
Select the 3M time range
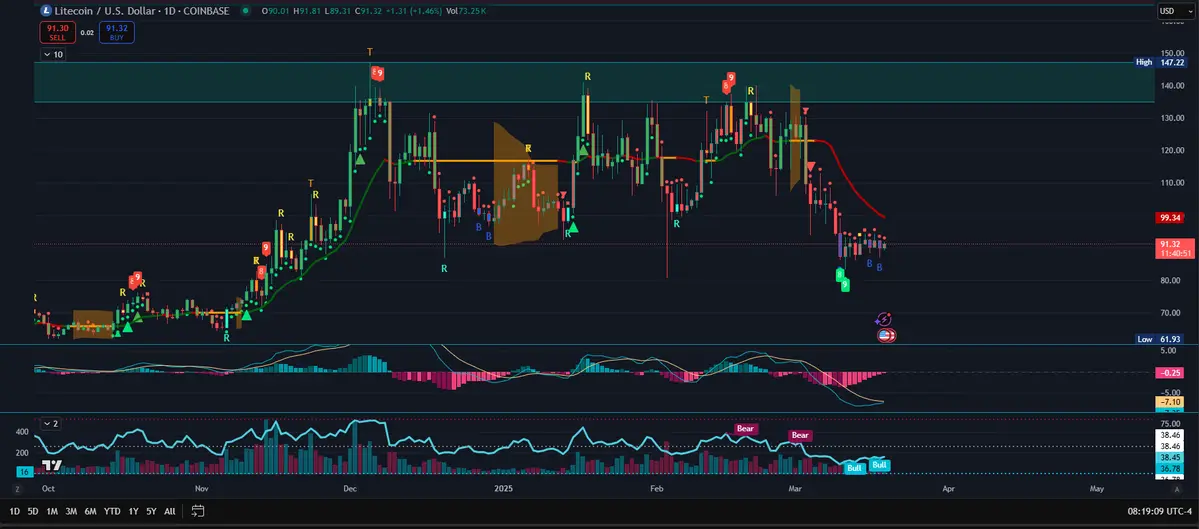tap(71, 511)
